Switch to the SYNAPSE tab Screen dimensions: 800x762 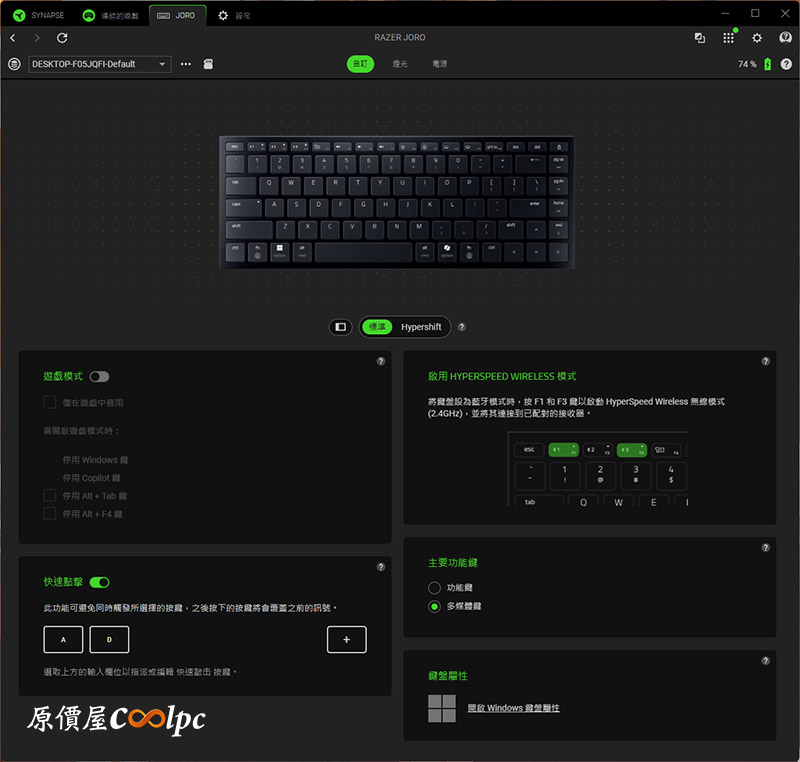[39, 15]
